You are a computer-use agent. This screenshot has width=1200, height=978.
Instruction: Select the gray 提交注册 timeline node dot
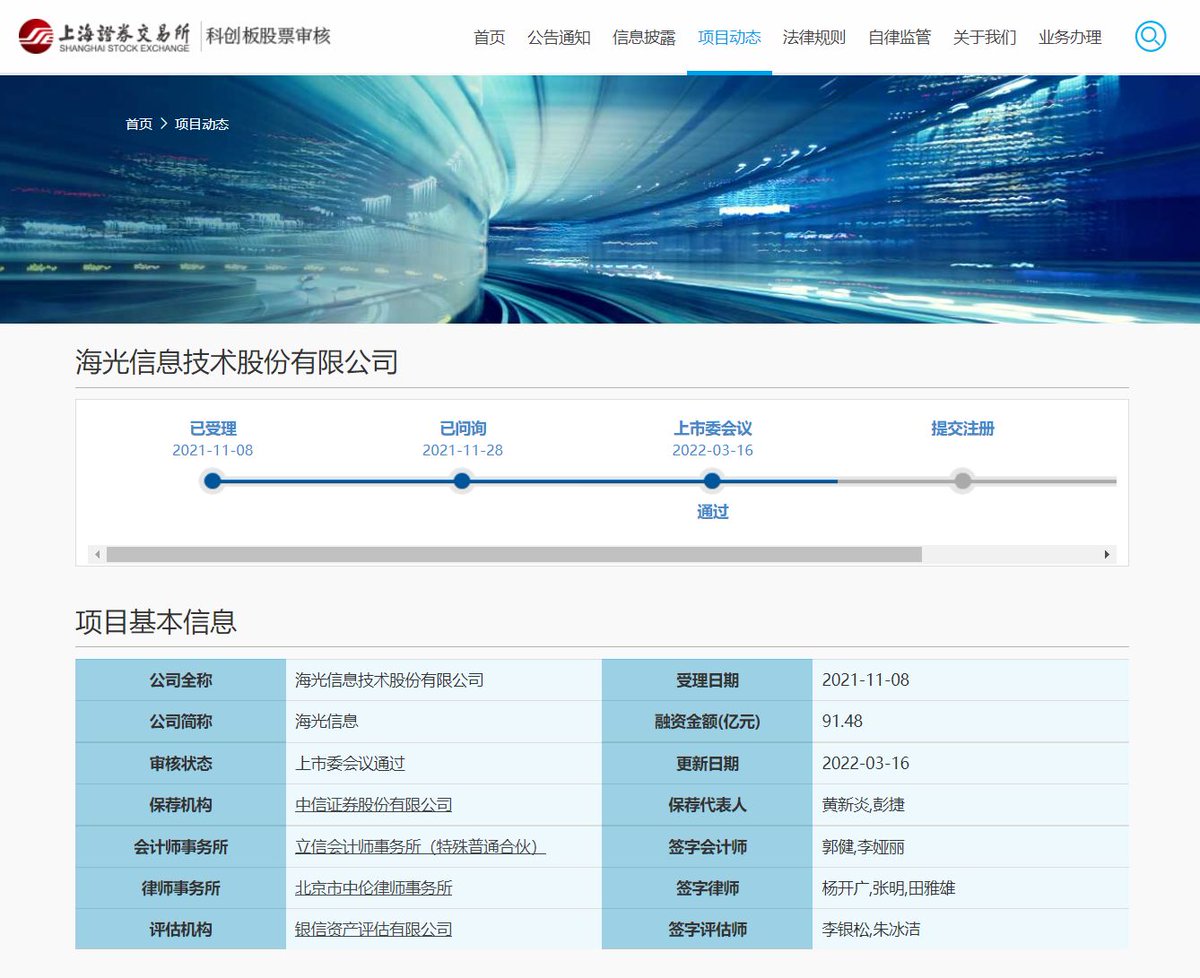pos(962,481)
